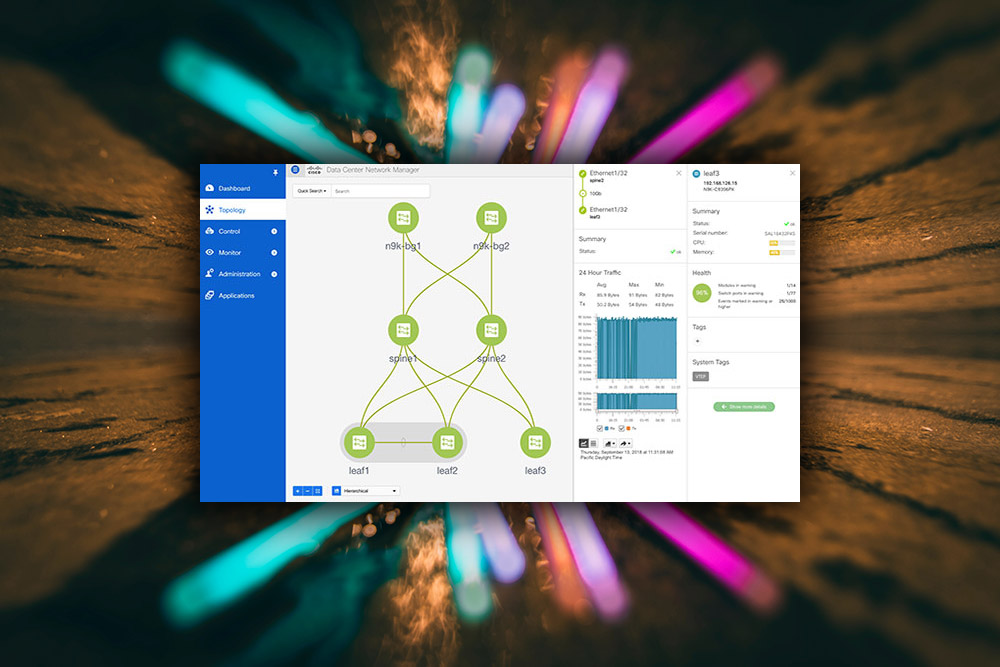The image size is (1000, 667).
Task: Click the n9k-bg2 switch icon
Action: coord(490,216)
